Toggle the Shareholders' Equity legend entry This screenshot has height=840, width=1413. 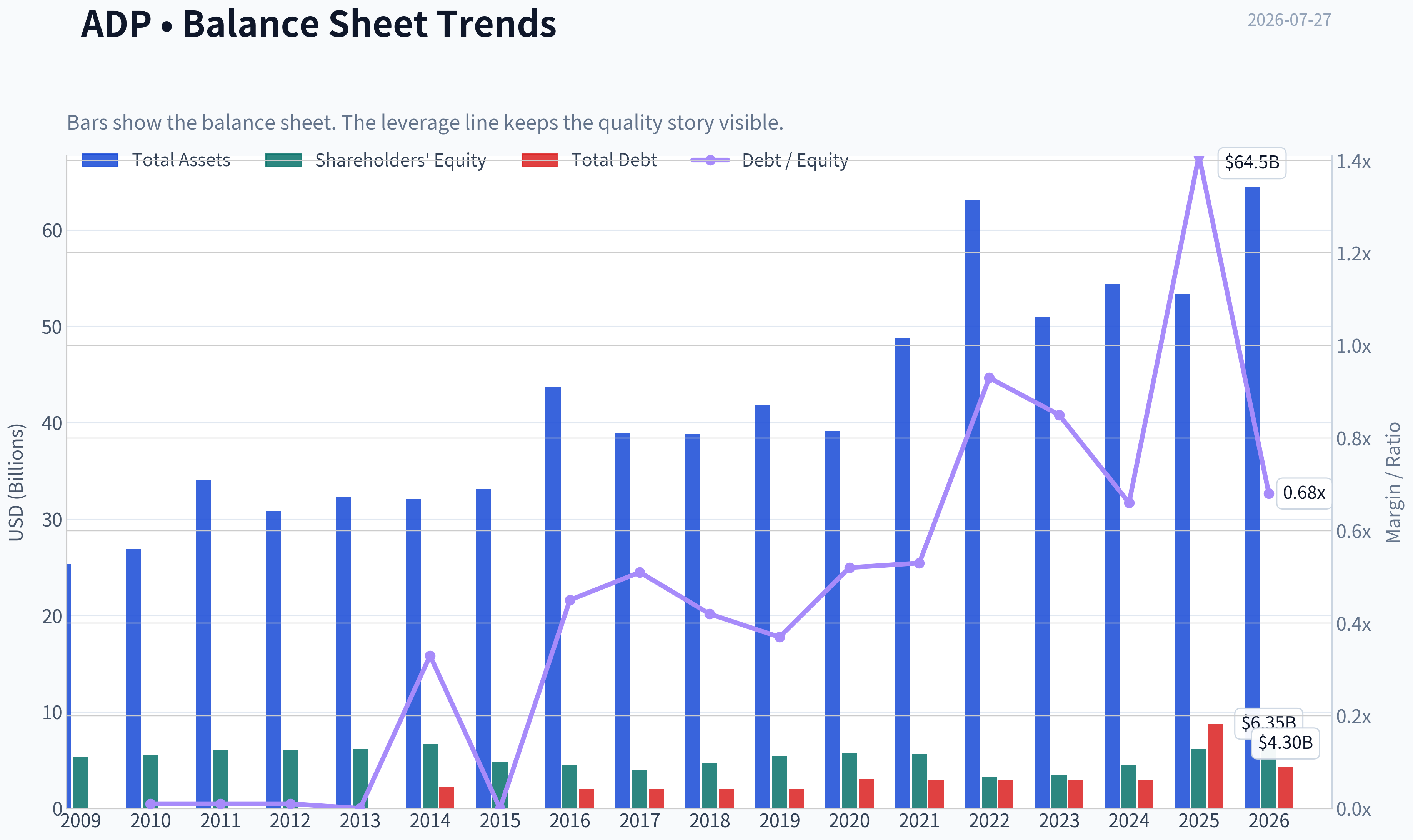376,160
